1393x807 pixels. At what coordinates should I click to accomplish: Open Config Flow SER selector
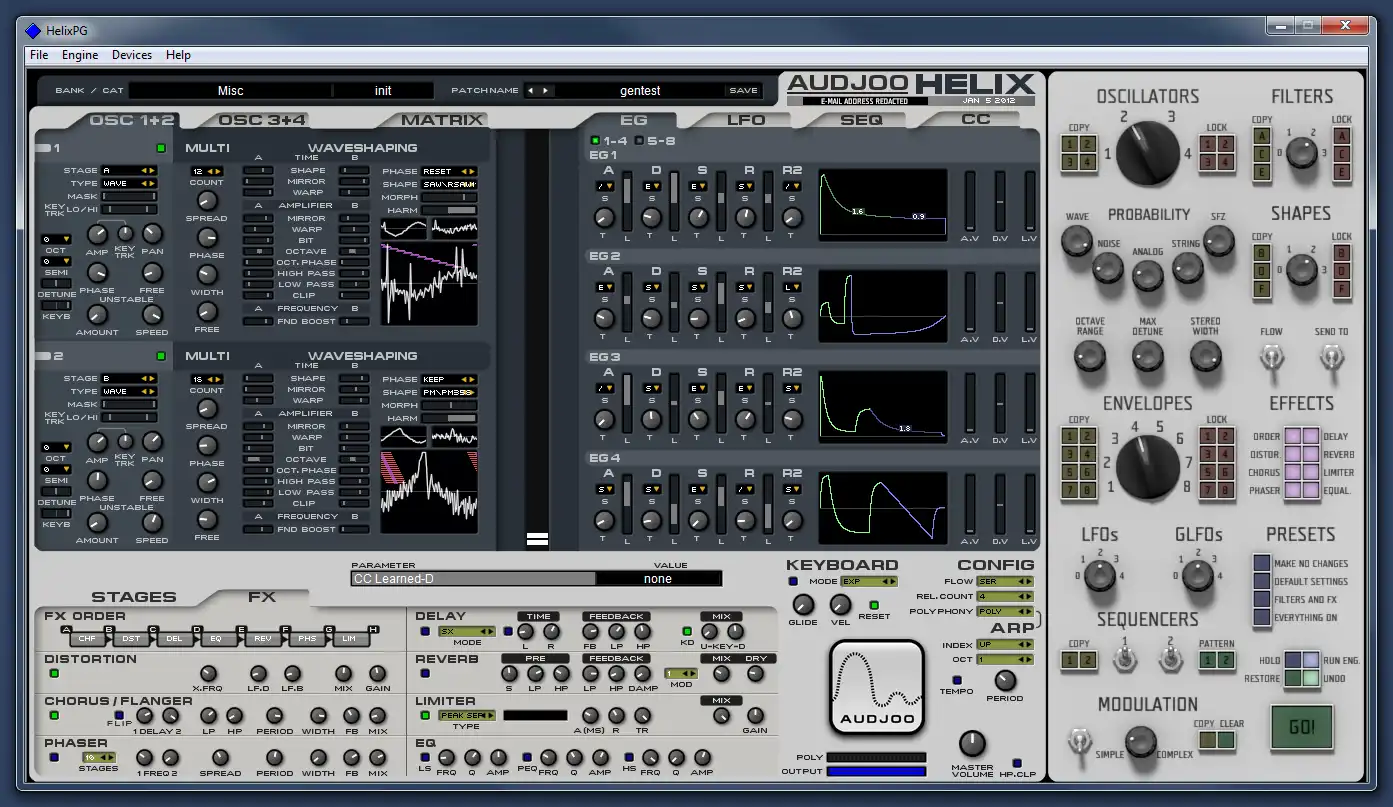click(1005, 581)
